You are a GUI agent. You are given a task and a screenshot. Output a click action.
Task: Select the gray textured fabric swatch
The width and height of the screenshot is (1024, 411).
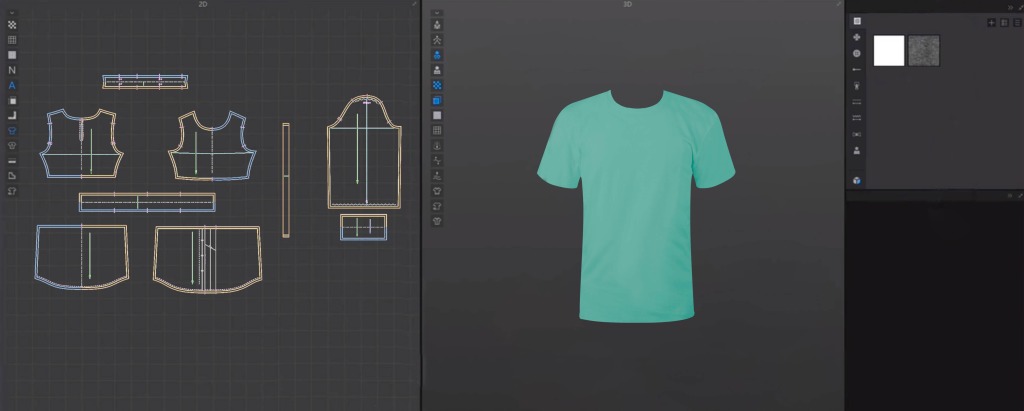(924, 51)
